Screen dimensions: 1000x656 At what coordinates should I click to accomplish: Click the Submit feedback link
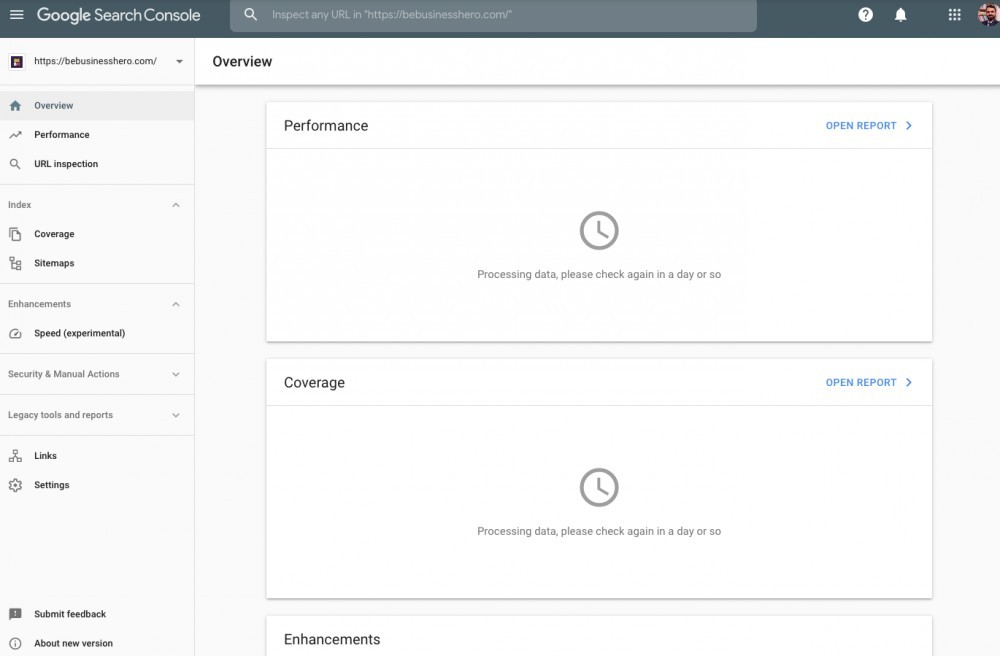(70, 614)
